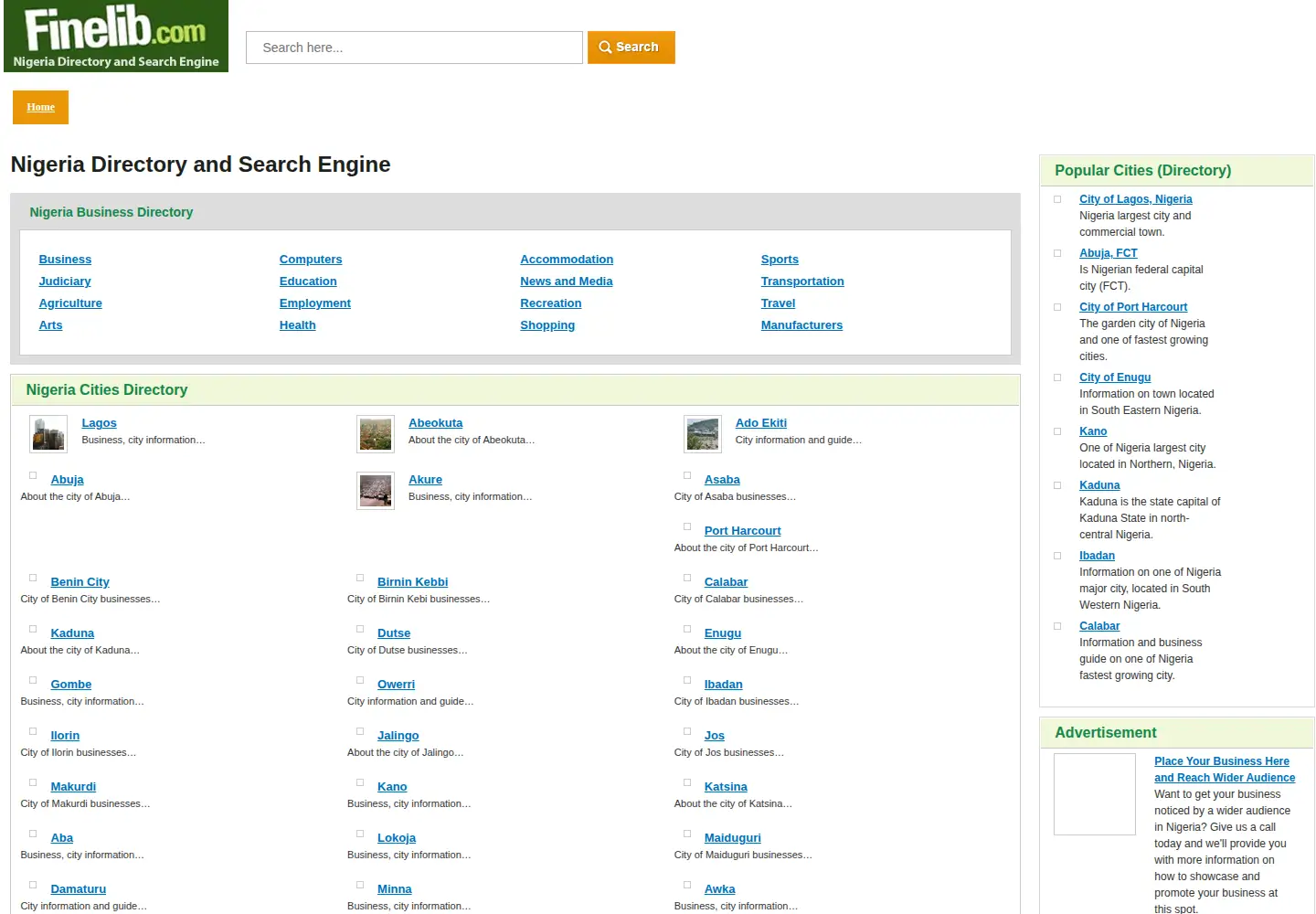Open City of Enugu sidebar link
Screen dimensions: 1316x914
pos(1115,377)
